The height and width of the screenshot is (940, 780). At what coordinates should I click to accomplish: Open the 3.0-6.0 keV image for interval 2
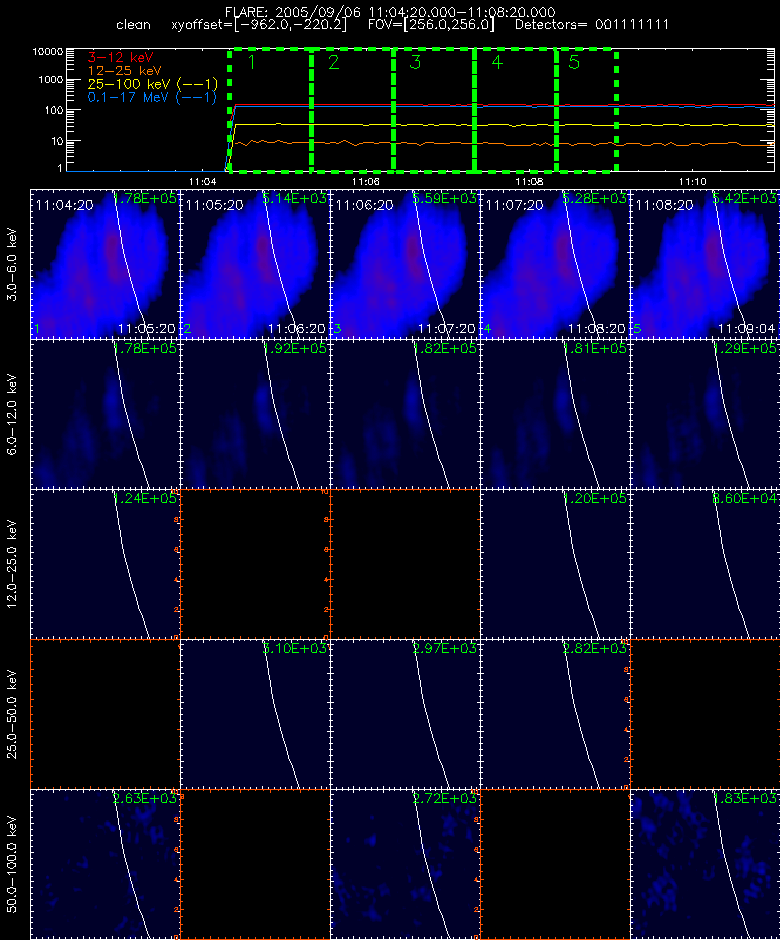tap(255, 264)
